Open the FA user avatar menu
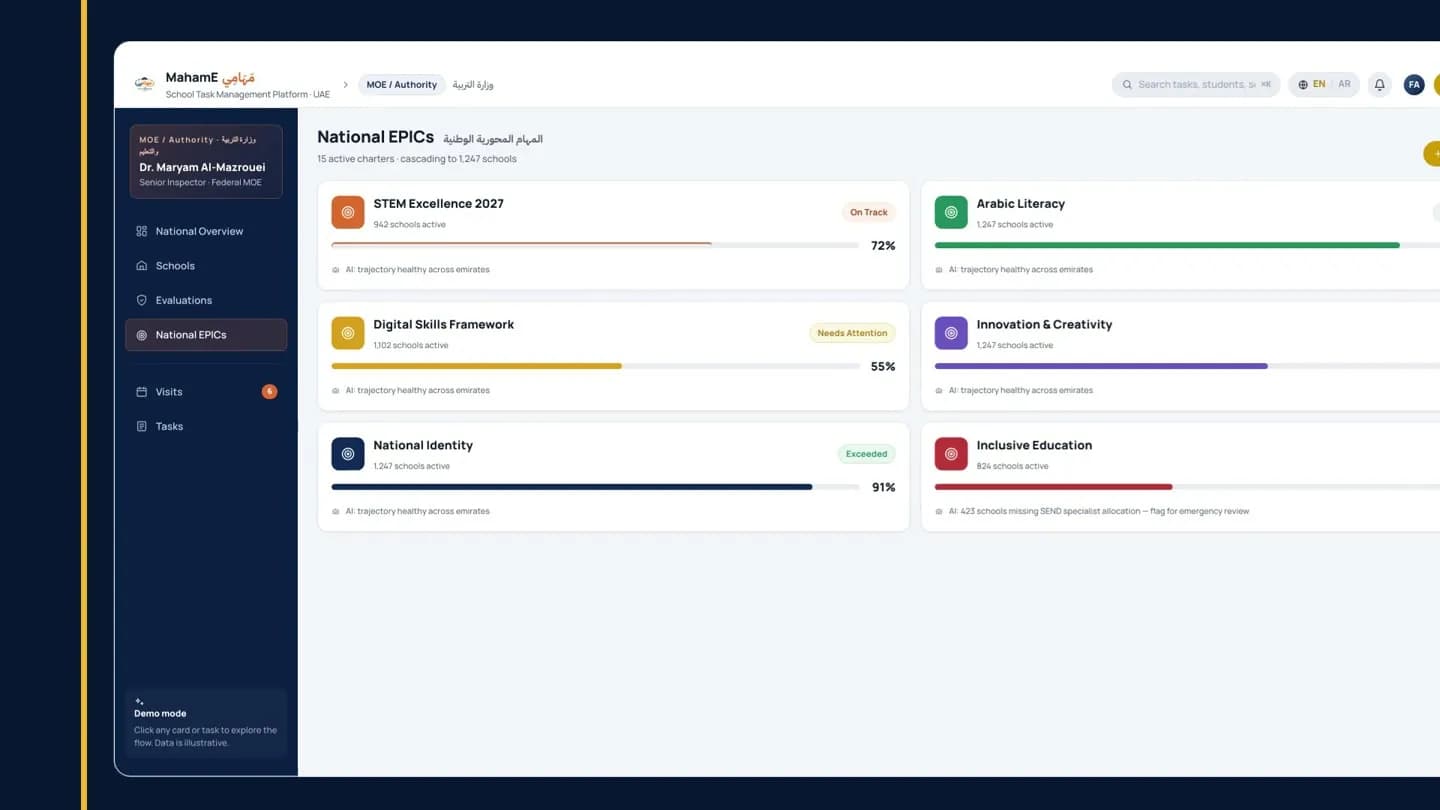This screenshot has height=810, width=1440. [x=1414, y=85]
